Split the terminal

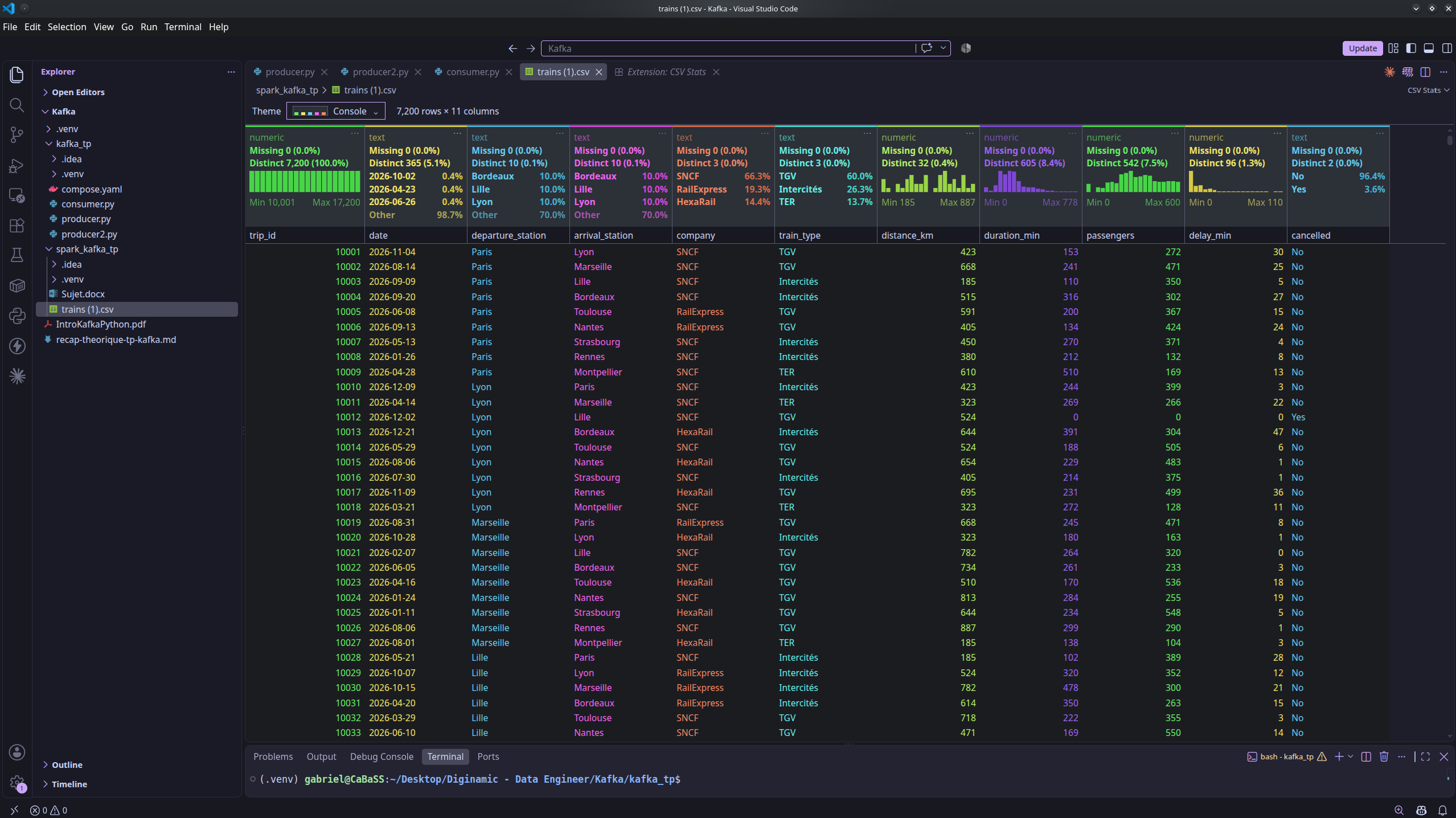pyautogui.click(x=1366, y=756)
